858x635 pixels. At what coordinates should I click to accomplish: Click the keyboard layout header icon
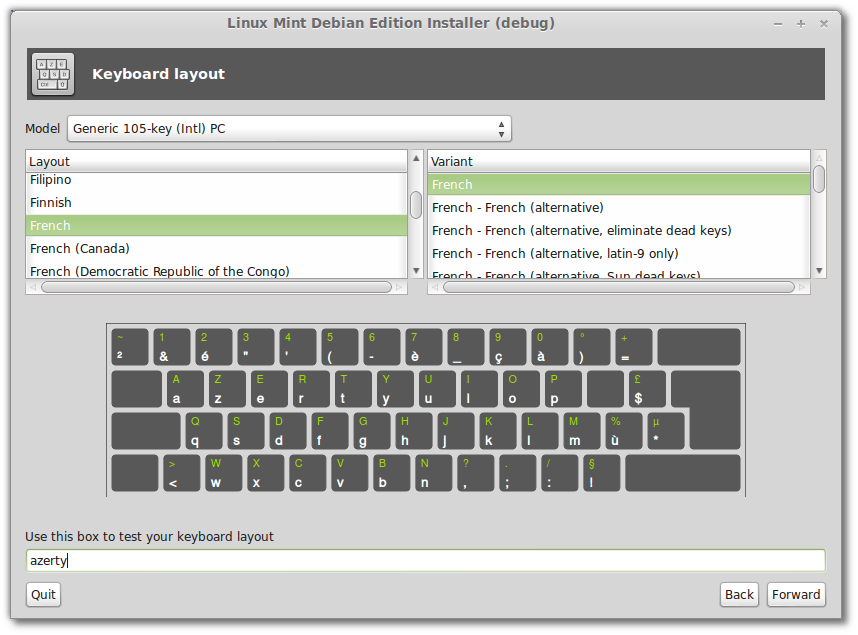tap(53, 74)
